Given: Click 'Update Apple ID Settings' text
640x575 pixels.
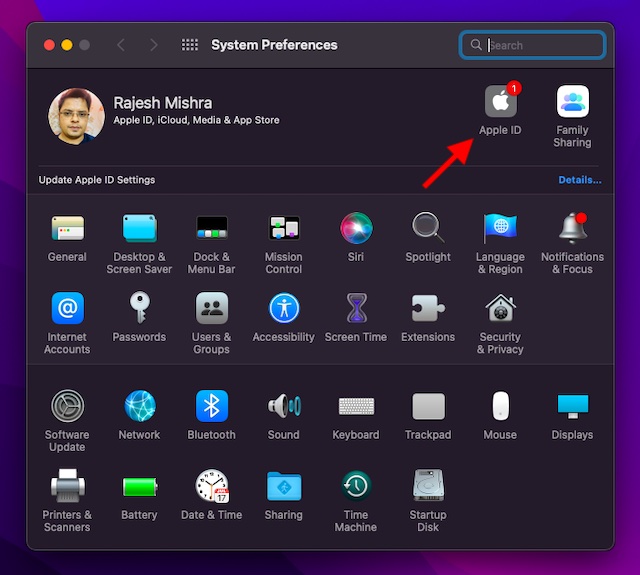Looking at the screenshot, I should coord(97,180).
